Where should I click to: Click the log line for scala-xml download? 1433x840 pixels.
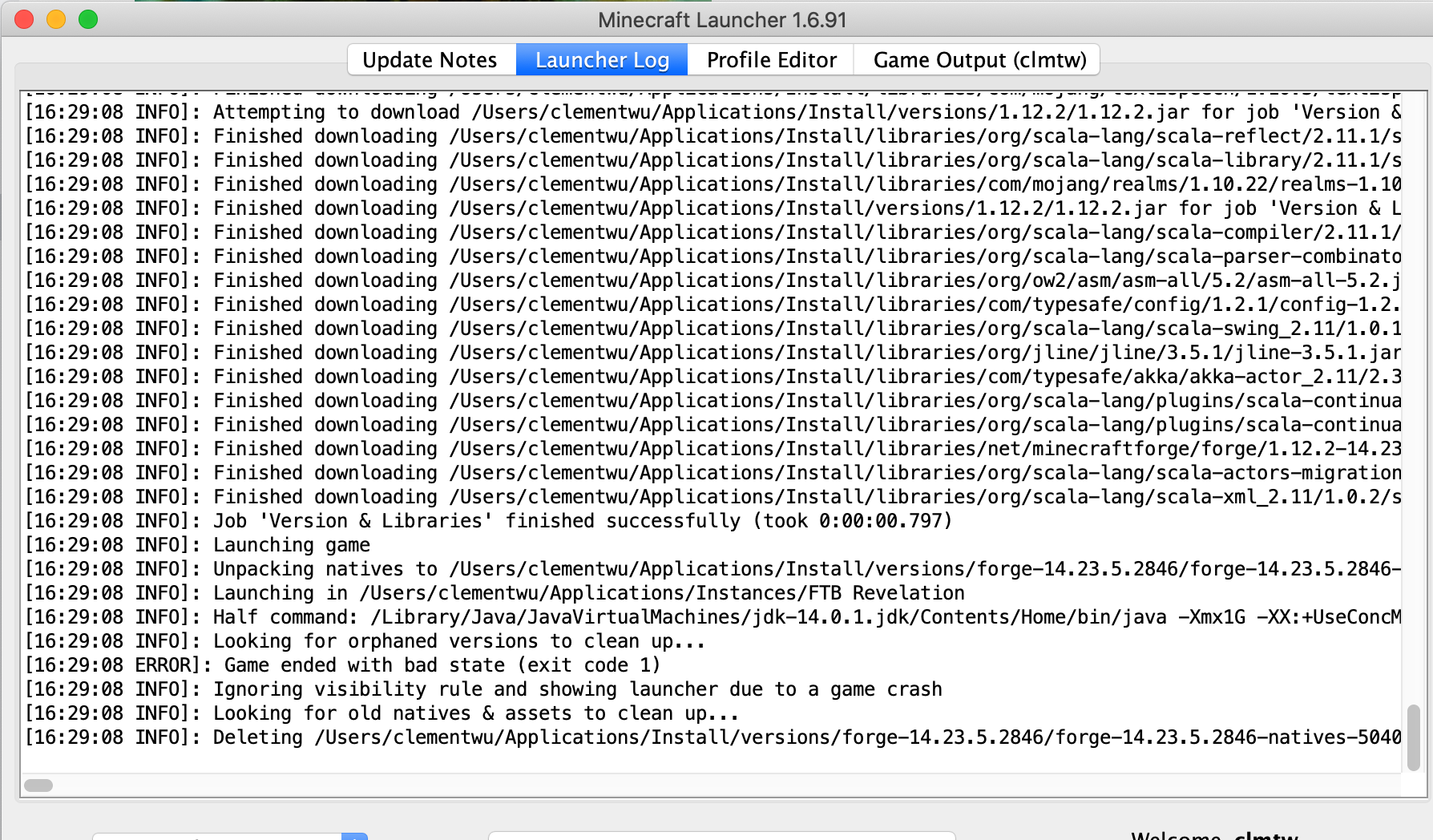713,497
